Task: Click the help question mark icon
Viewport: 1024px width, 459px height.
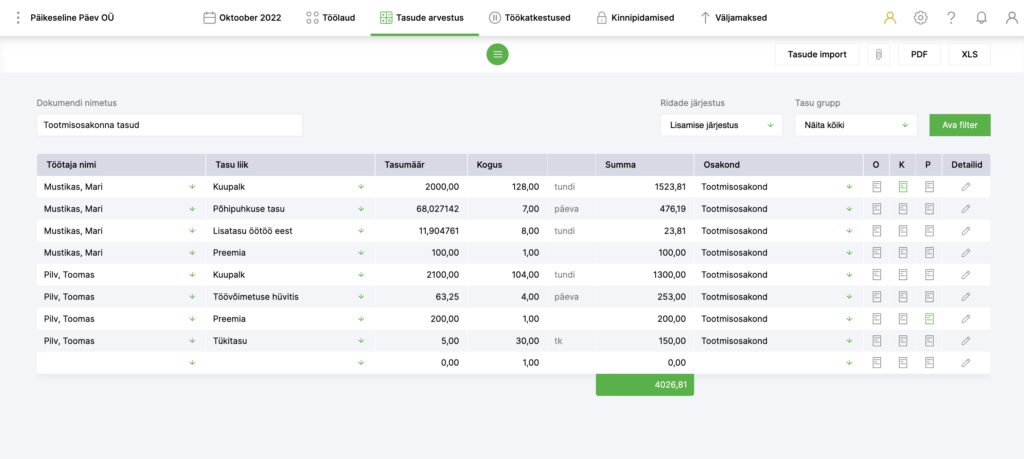Action: (951, 18)
